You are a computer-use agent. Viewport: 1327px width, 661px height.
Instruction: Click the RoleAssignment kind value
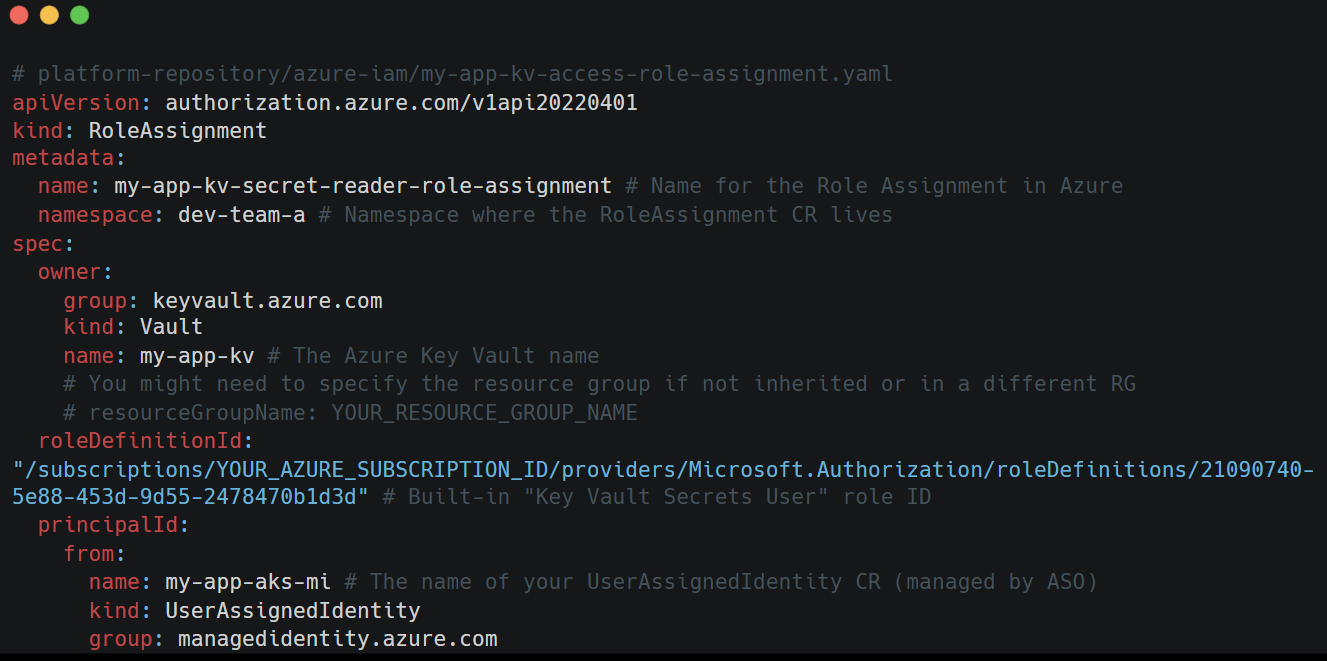pos(178,130)
